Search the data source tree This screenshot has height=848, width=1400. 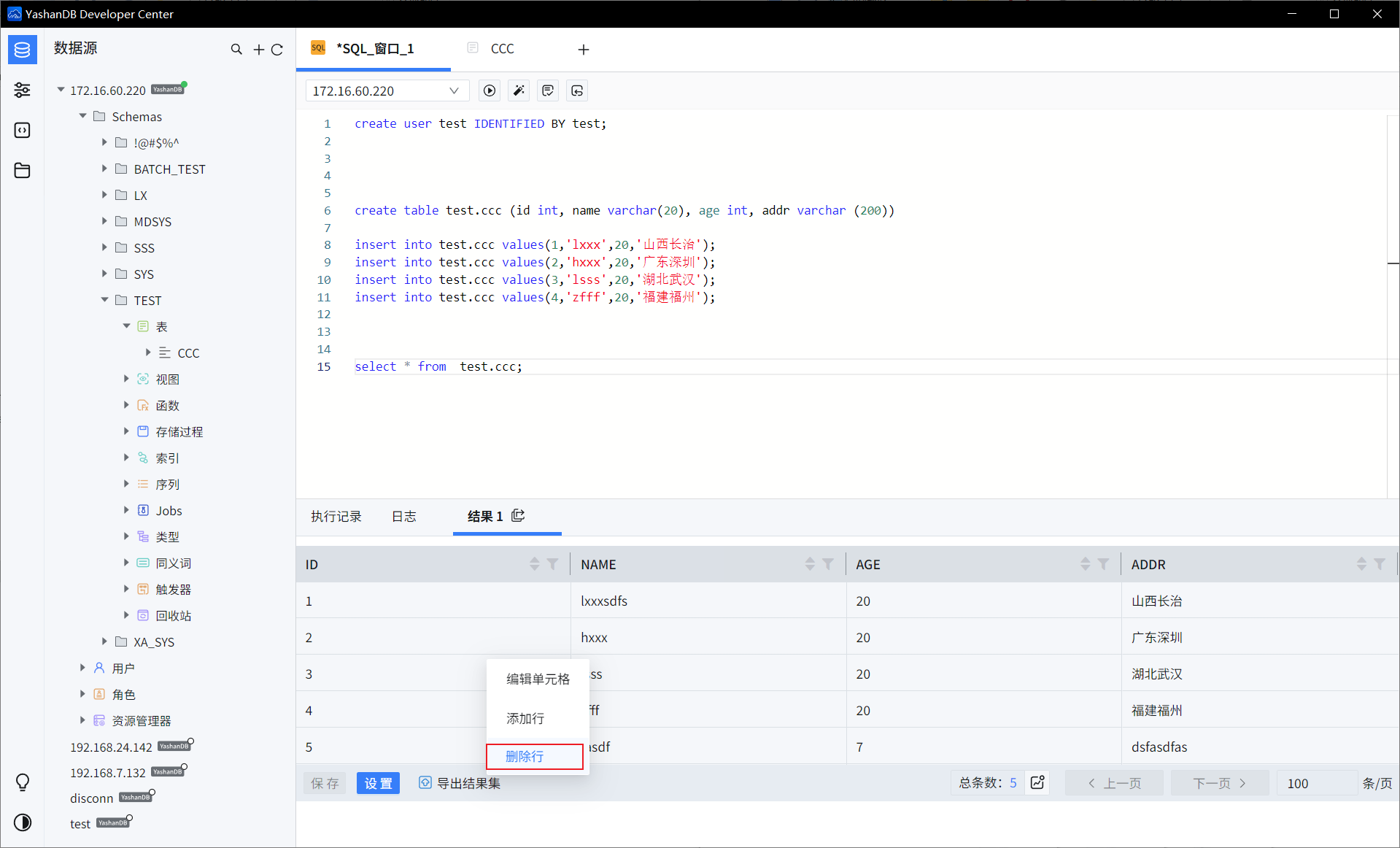tap(236, 50)
